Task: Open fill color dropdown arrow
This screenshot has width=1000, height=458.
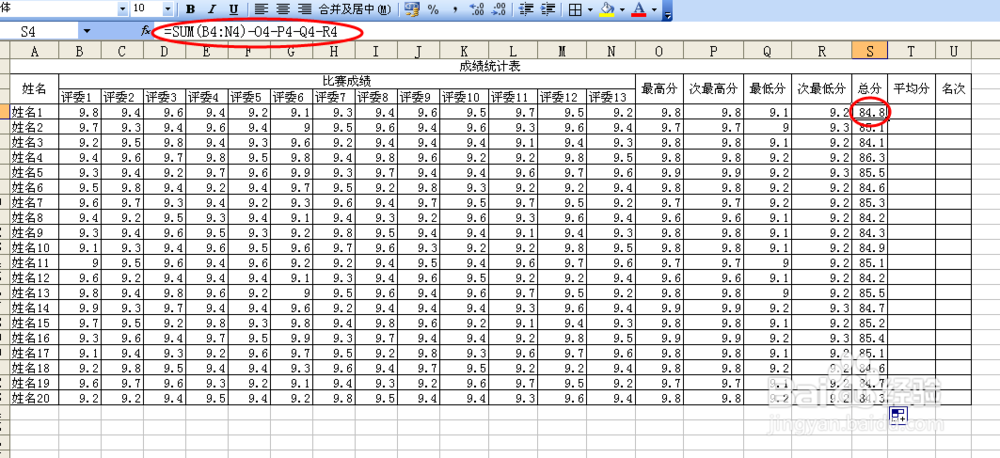Action: pyautogui.click(x=622, y=9)
